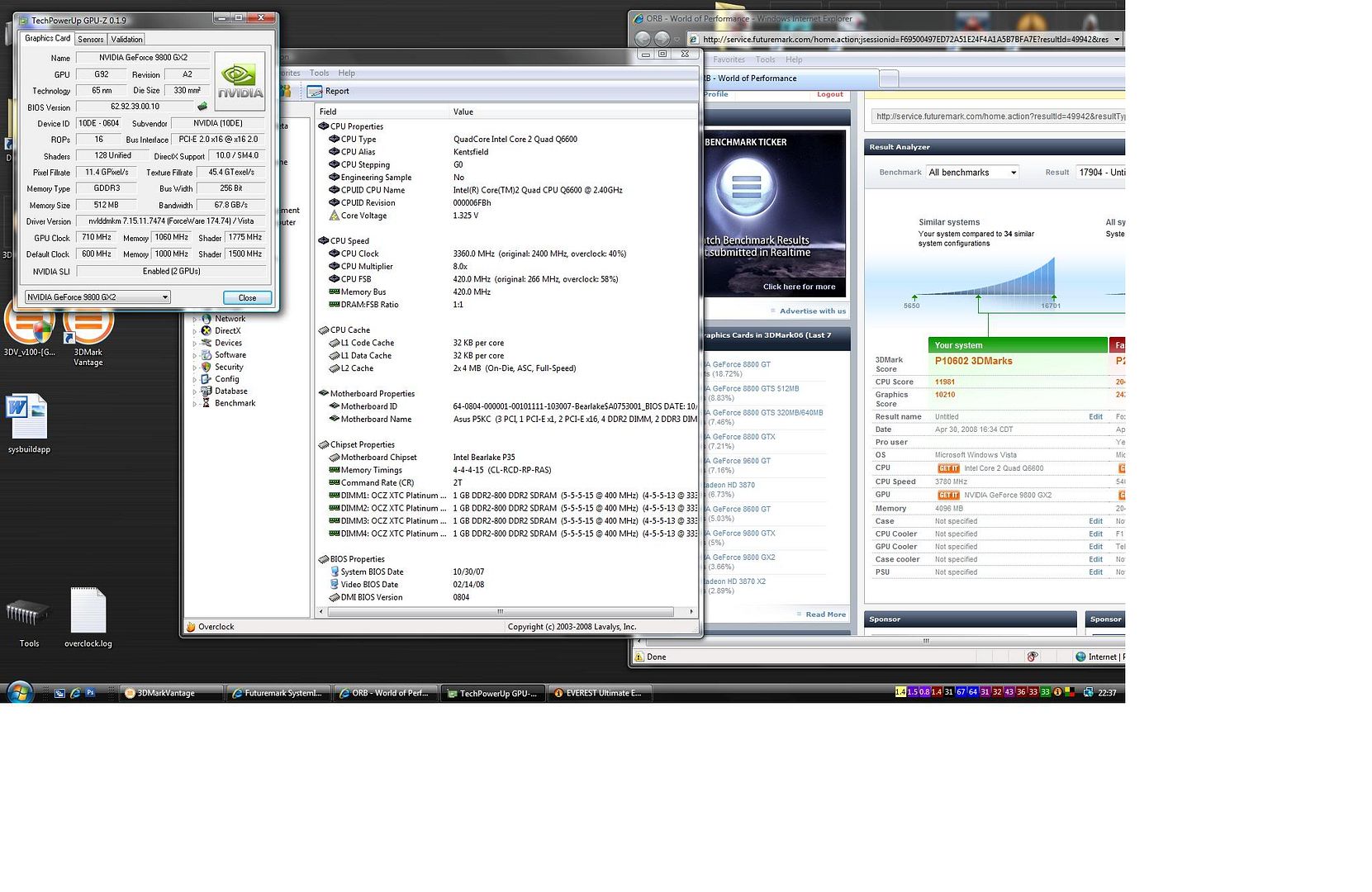
Task: Click the Internet Explorer quick launch icon
Action: (75, 694)
